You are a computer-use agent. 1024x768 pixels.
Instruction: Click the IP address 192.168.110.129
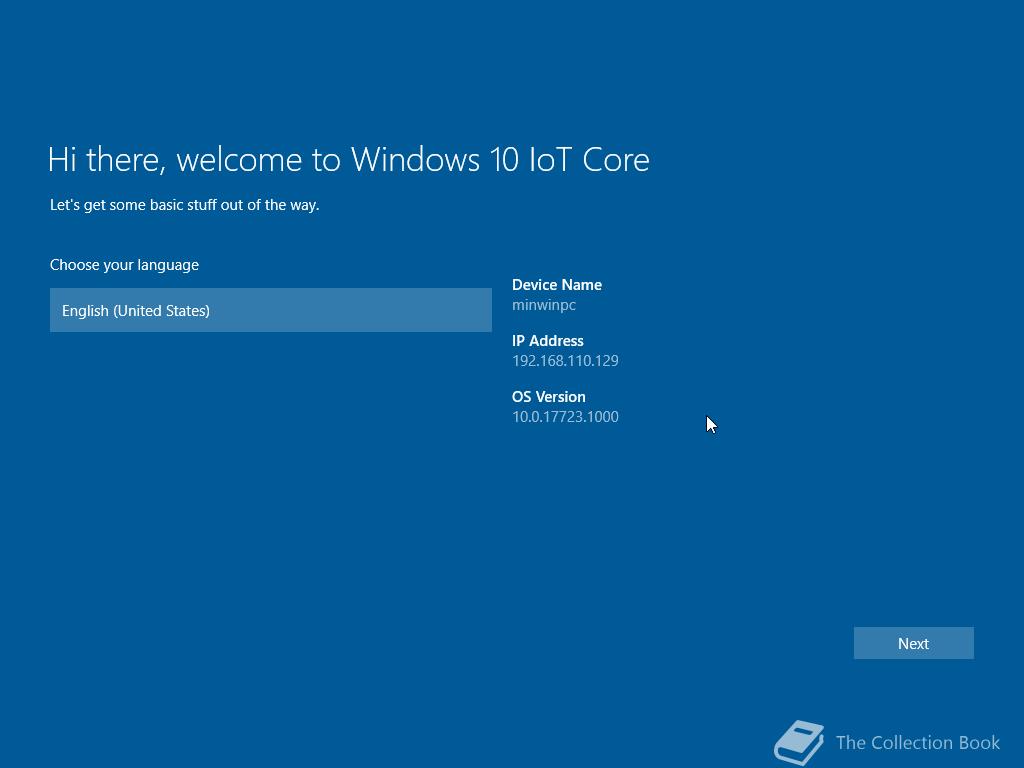pyautogui.click(x=565, y=360)
